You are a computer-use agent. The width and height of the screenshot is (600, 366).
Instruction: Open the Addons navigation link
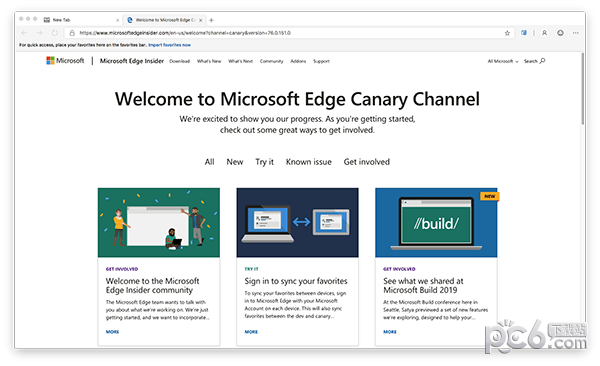(298, 61)
